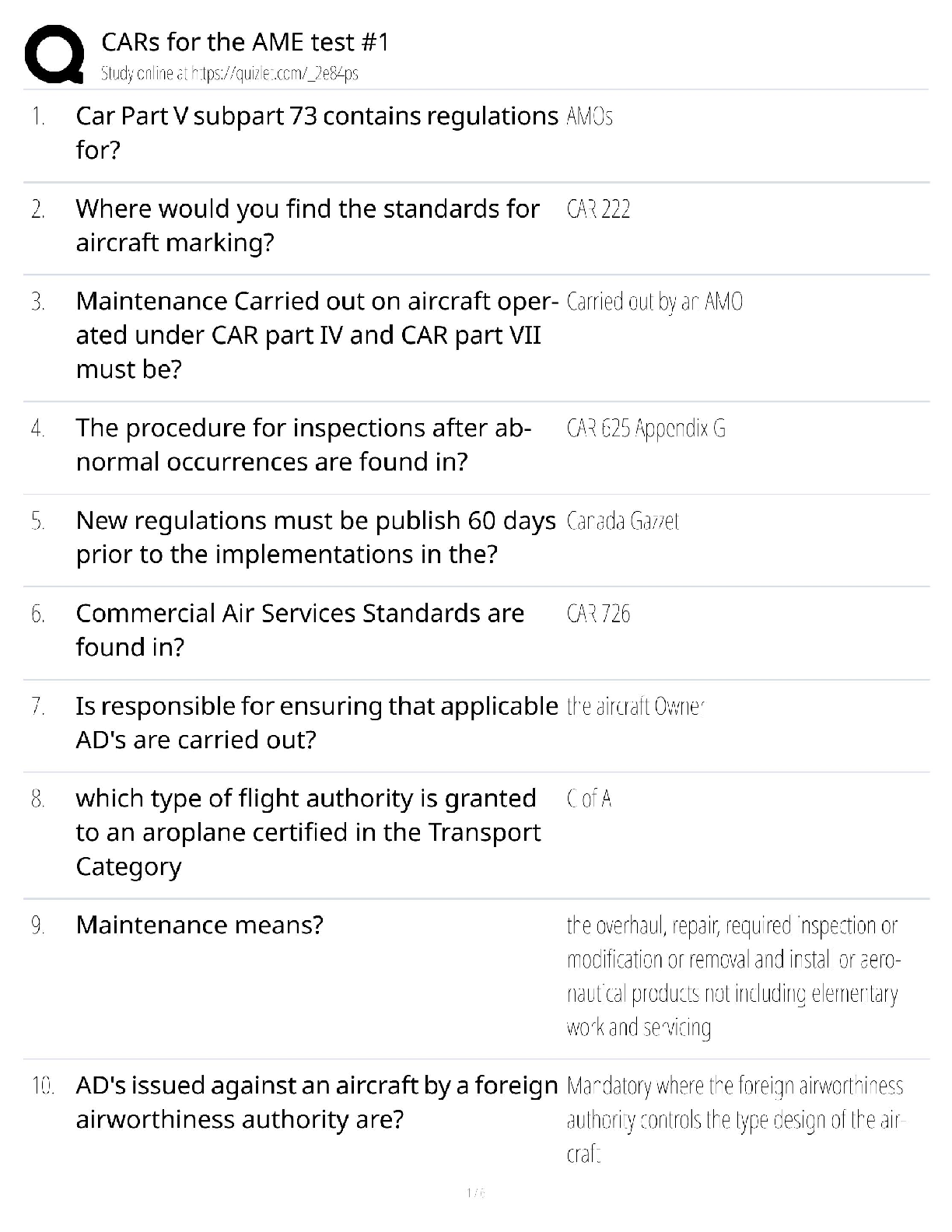Viewport: 952px width, 1232px height.
Task: Click the answer Canada Gazet
Action: point(622,520)
